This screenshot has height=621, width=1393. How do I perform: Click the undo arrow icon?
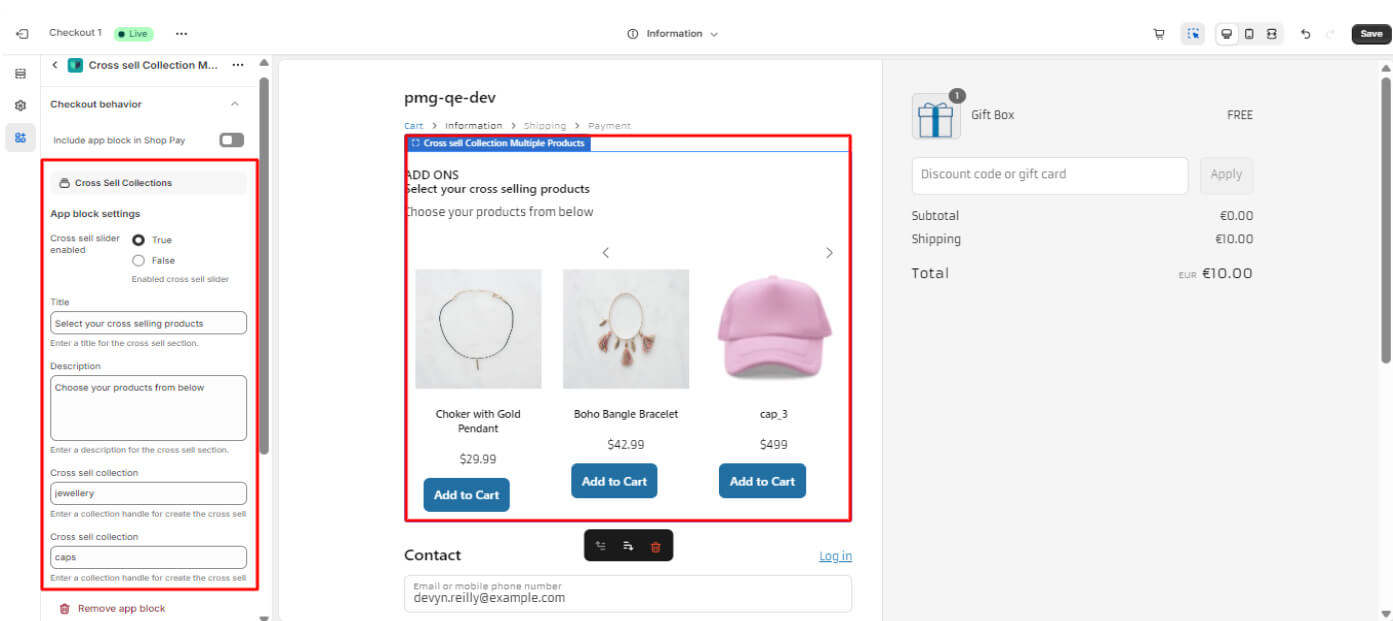click(1305, 34)
